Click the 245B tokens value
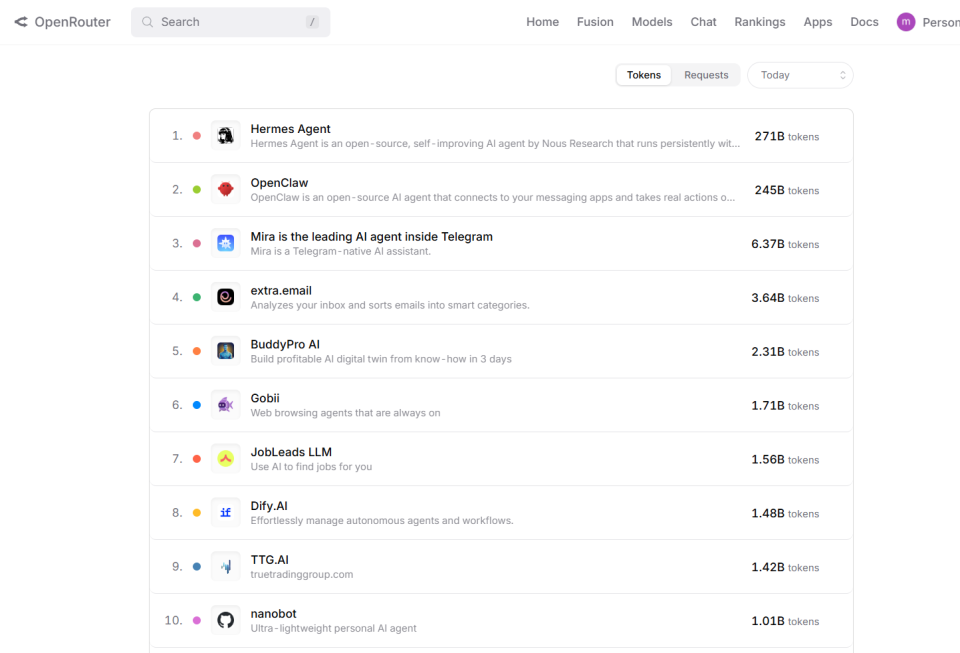 [x=787, y=190]
